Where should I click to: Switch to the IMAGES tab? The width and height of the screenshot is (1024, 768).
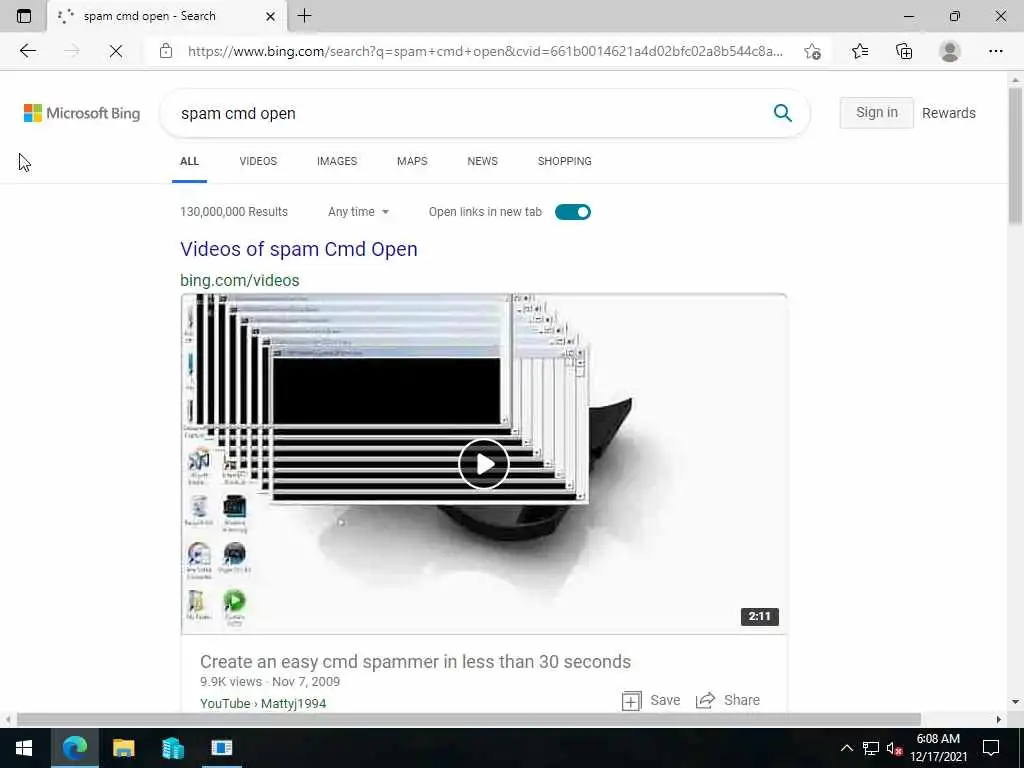pyautogui.click(x=337, y=161)
